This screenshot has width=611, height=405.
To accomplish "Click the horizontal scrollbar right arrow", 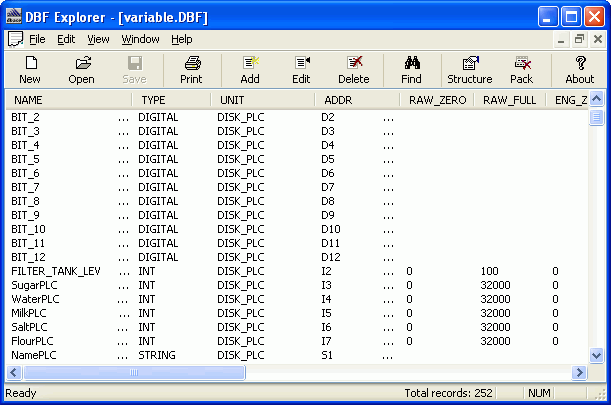I will (579, 372).
